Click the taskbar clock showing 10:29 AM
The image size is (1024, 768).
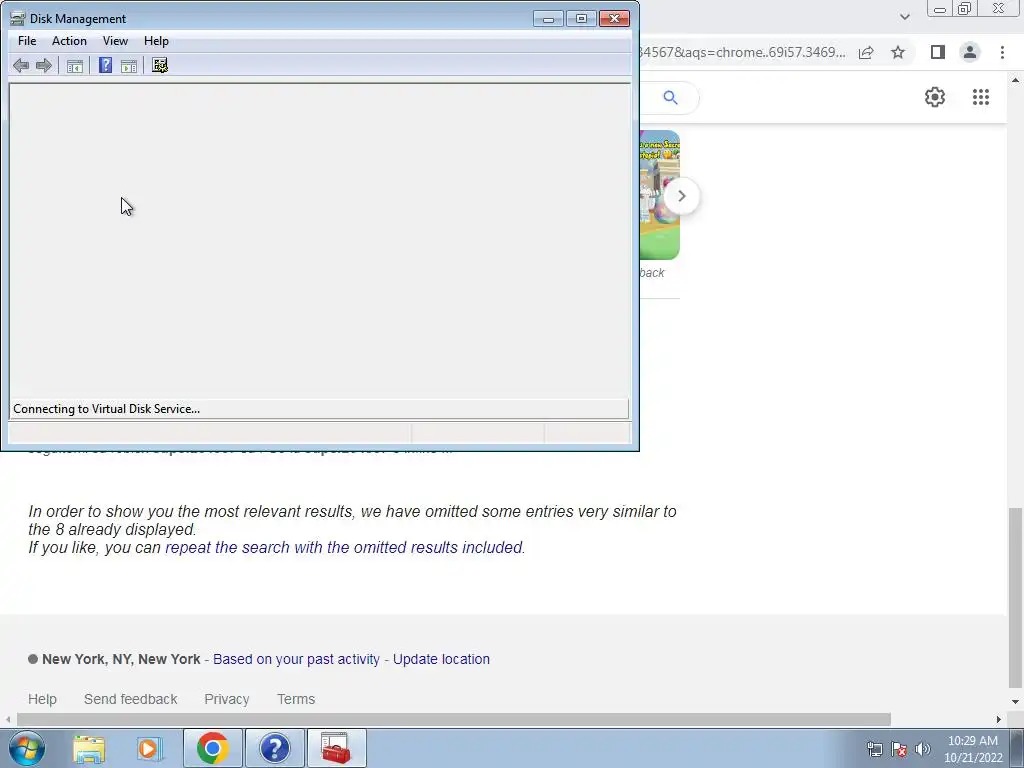point(973,749)
